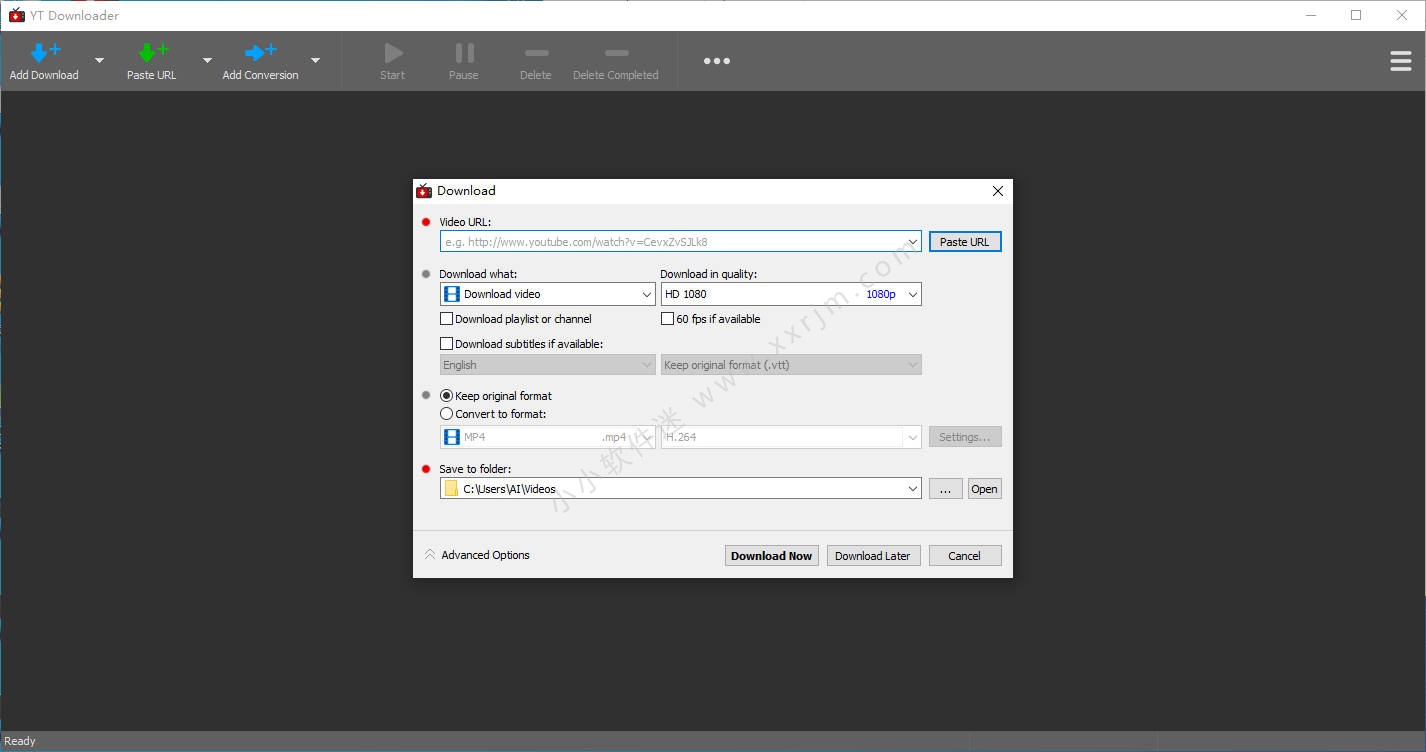Click the browse ... button

[x=945, y=489]
